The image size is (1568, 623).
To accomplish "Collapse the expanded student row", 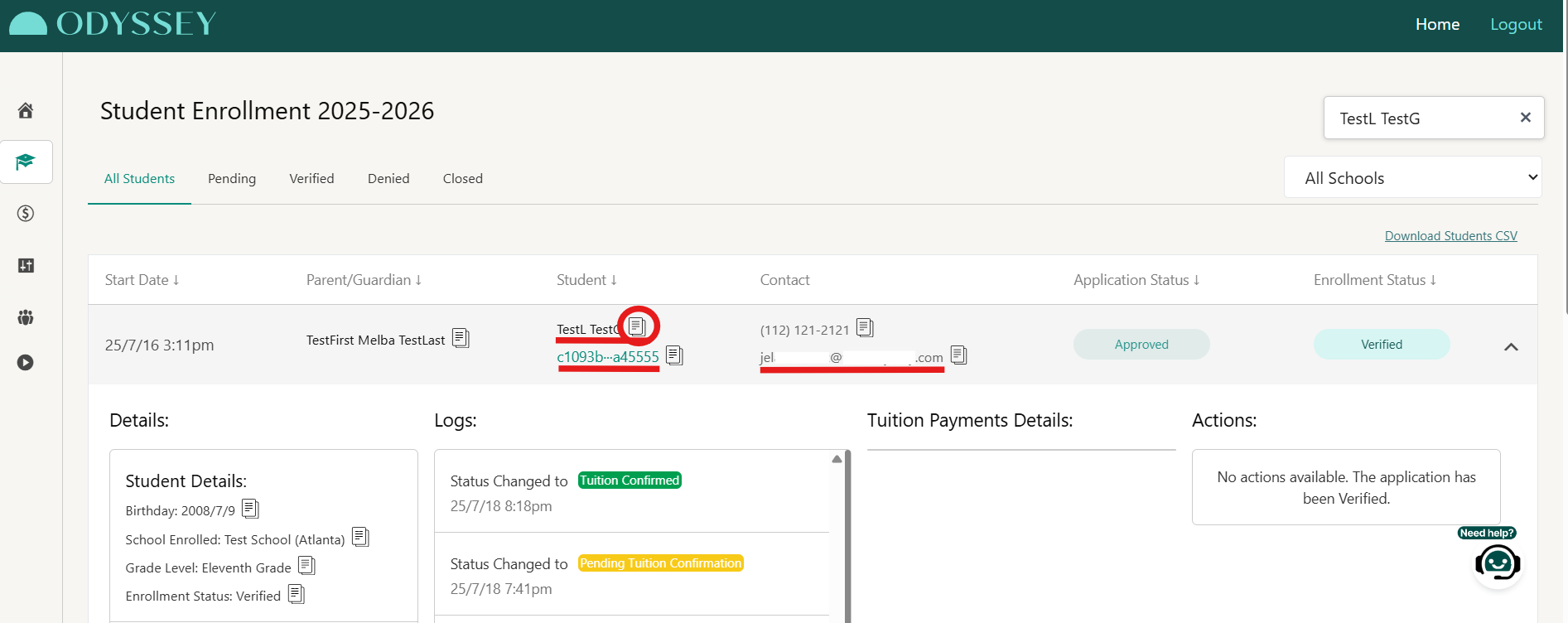I will [x=1511, y=347].
